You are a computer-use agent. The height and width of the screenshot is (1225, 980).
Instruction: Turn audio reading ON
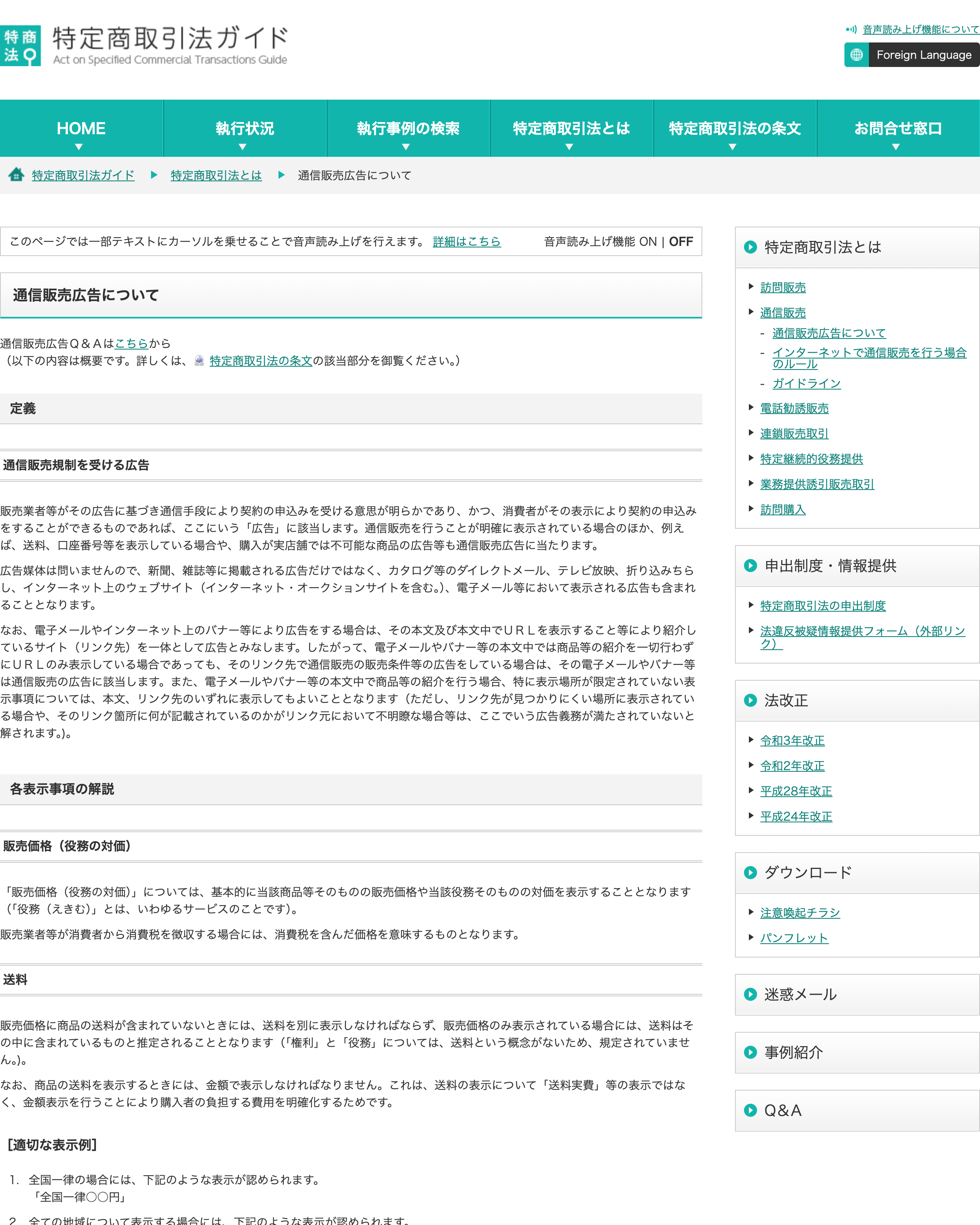648,241
